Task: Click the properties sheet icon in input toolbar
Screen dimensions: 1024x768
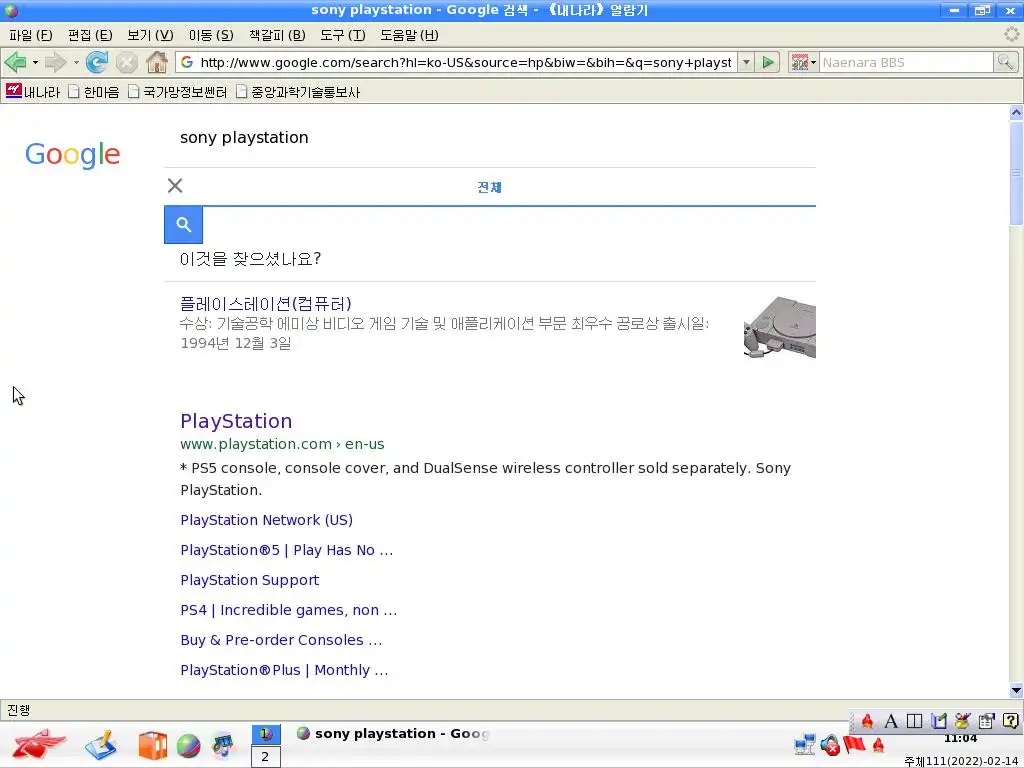Action: [986, 721]
